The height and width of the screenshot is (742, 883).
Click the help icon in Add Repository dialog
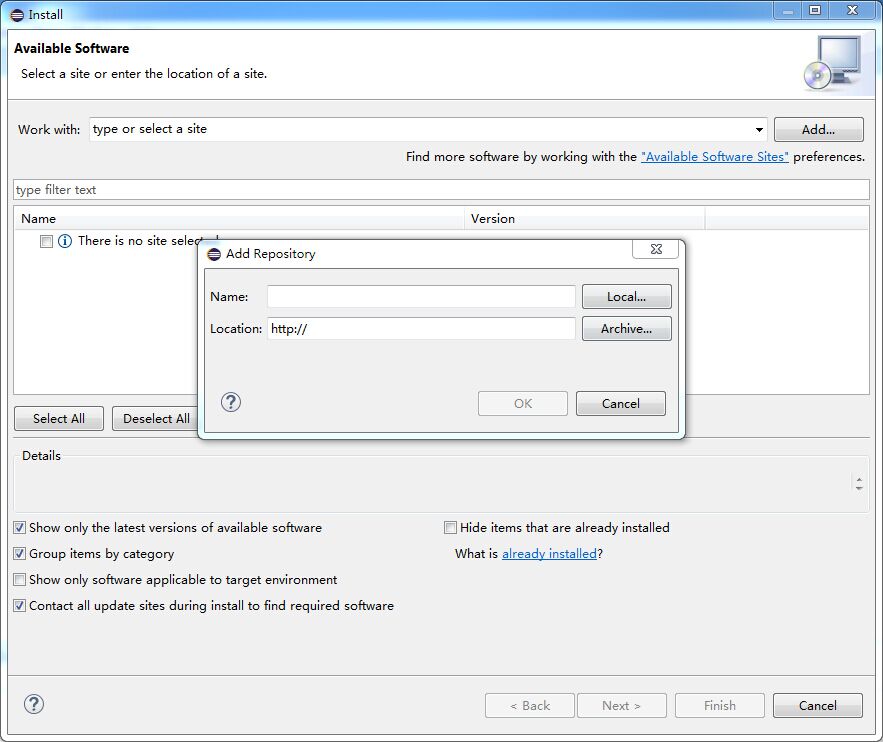click(231, 402)
